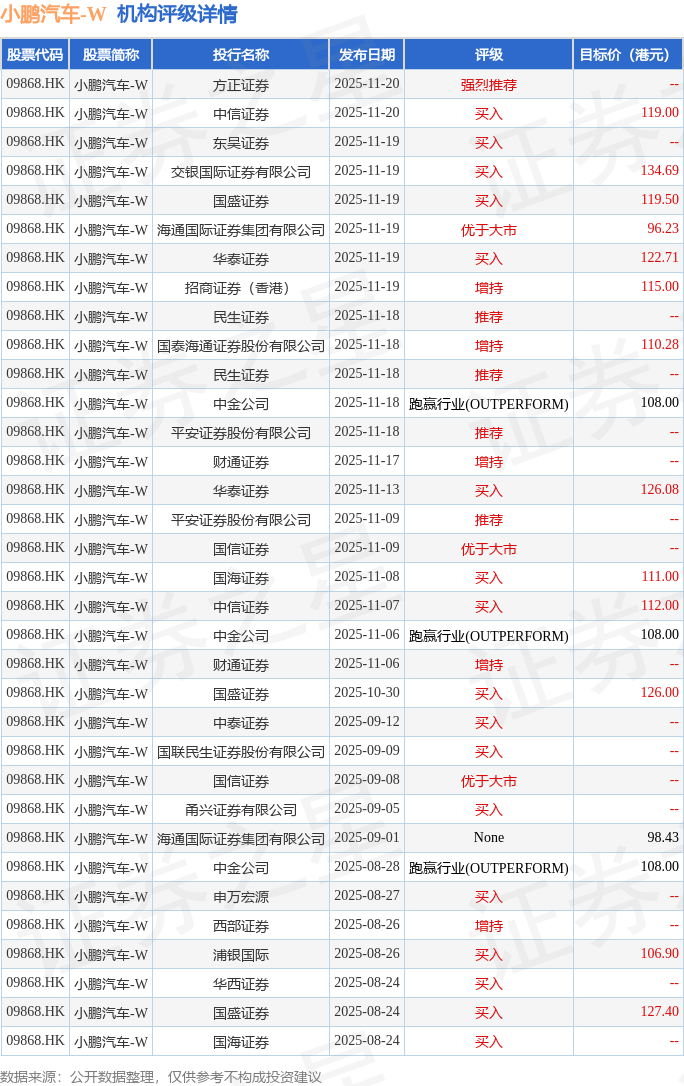
Task: Click the None rating cell
Action: click(489, 838)
